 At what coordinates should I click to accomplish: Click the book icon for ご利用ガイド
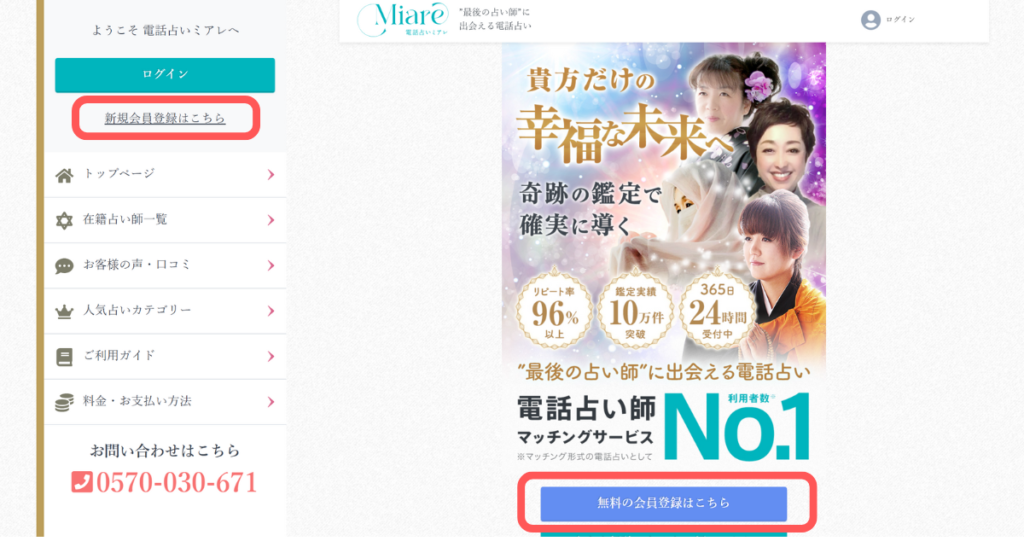64,357
